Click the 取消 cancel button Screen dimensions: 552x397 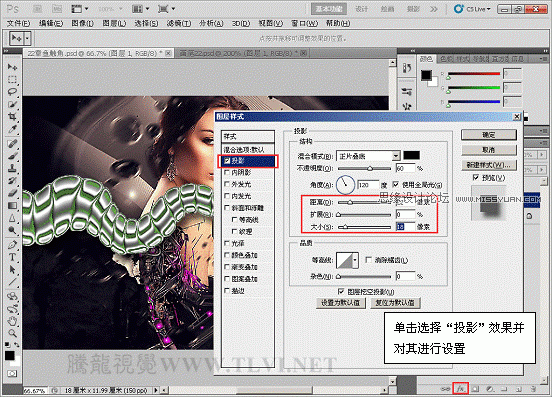pyautogui.click(x=489, y=150)
